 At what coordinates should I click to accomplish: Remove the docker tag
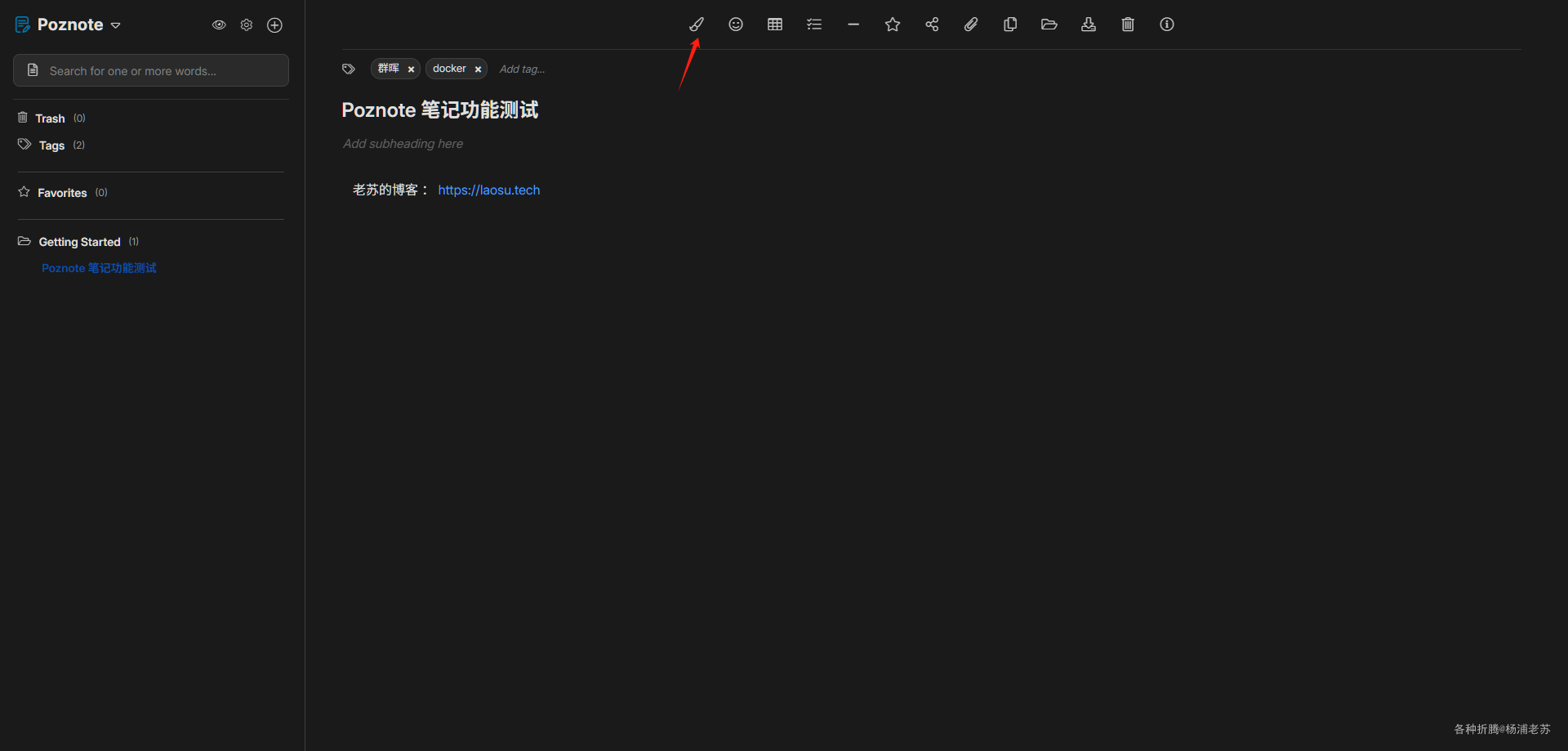point(478,69)
